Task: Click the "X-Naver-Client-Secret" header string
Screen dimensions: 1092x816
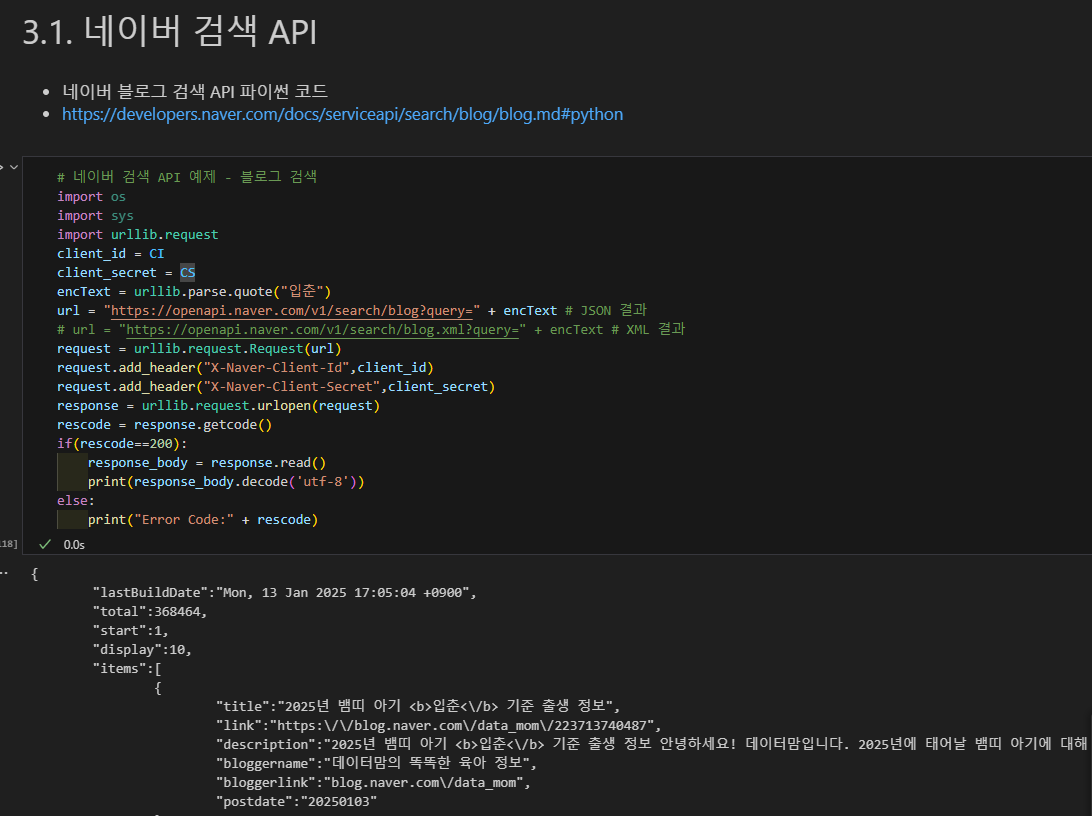Action: pos(292,386)
